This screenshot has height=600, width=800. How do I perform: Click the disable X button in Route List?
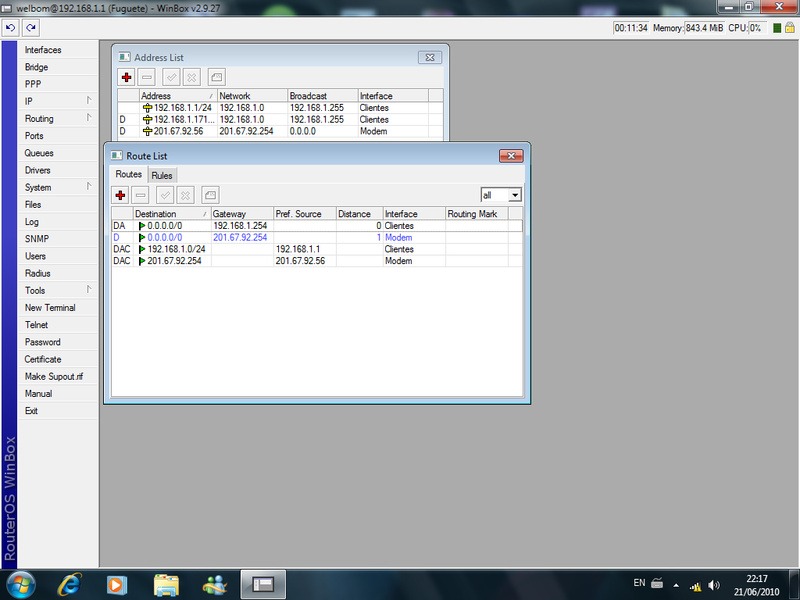[185, 195]
